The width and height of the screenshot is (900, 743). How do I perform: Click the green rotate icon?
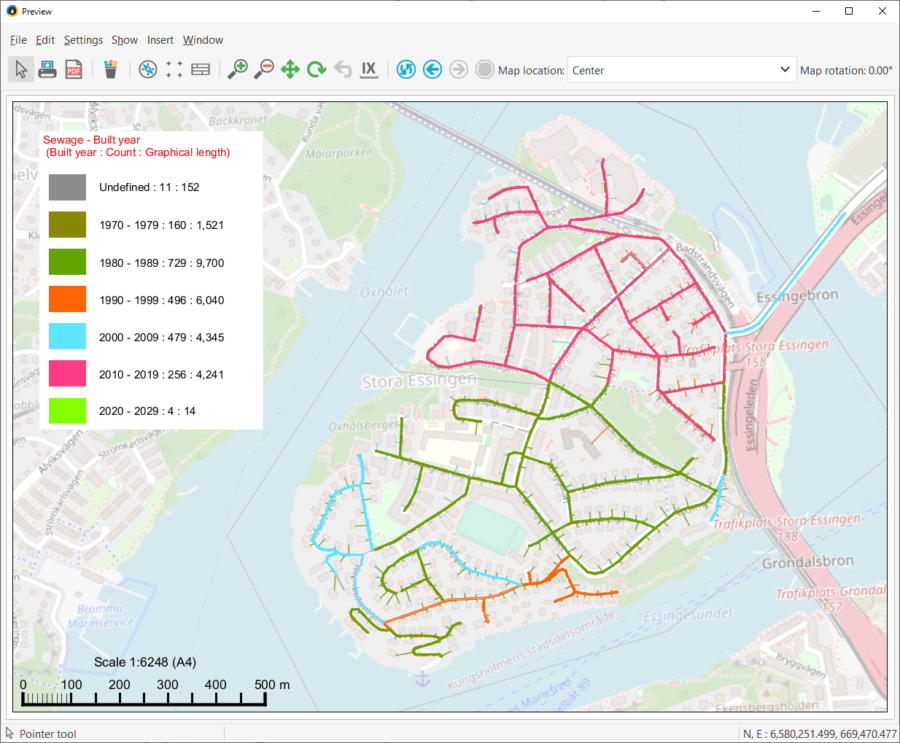tap(316, 69)
